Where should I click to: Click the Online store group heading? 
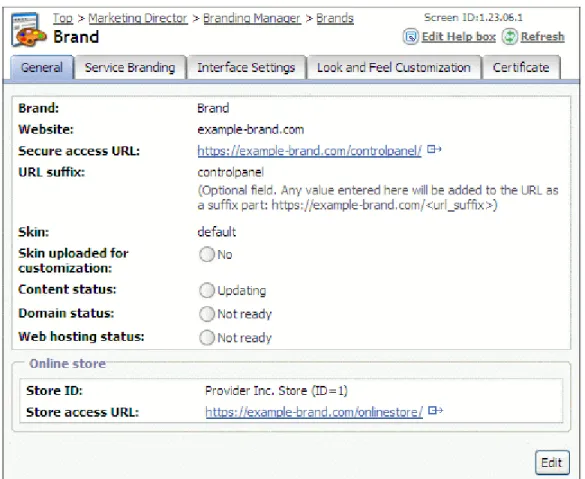[x=67, y=363]
